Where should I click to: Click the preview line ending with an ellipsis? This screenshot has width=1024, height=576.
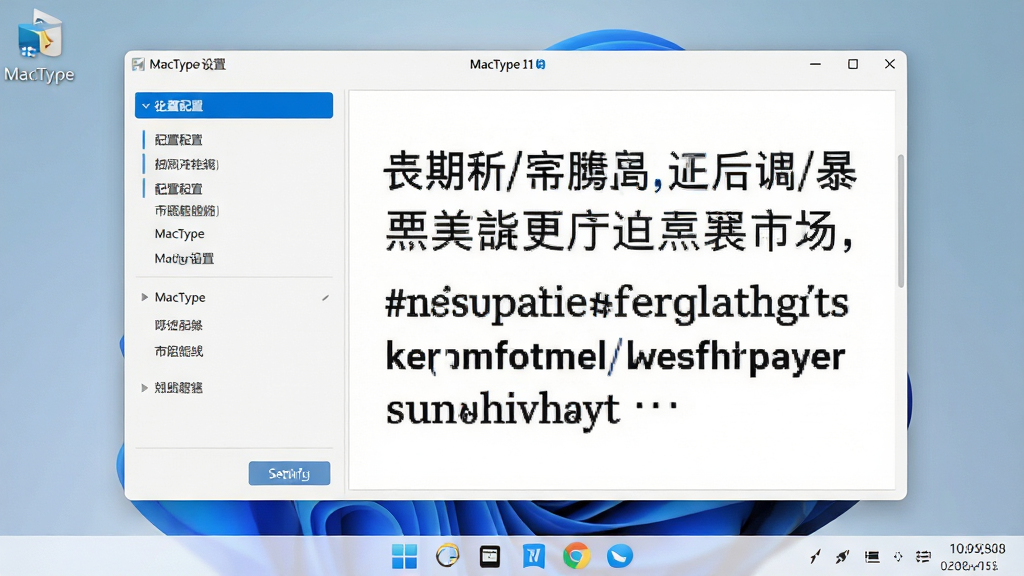click(532, 410)
